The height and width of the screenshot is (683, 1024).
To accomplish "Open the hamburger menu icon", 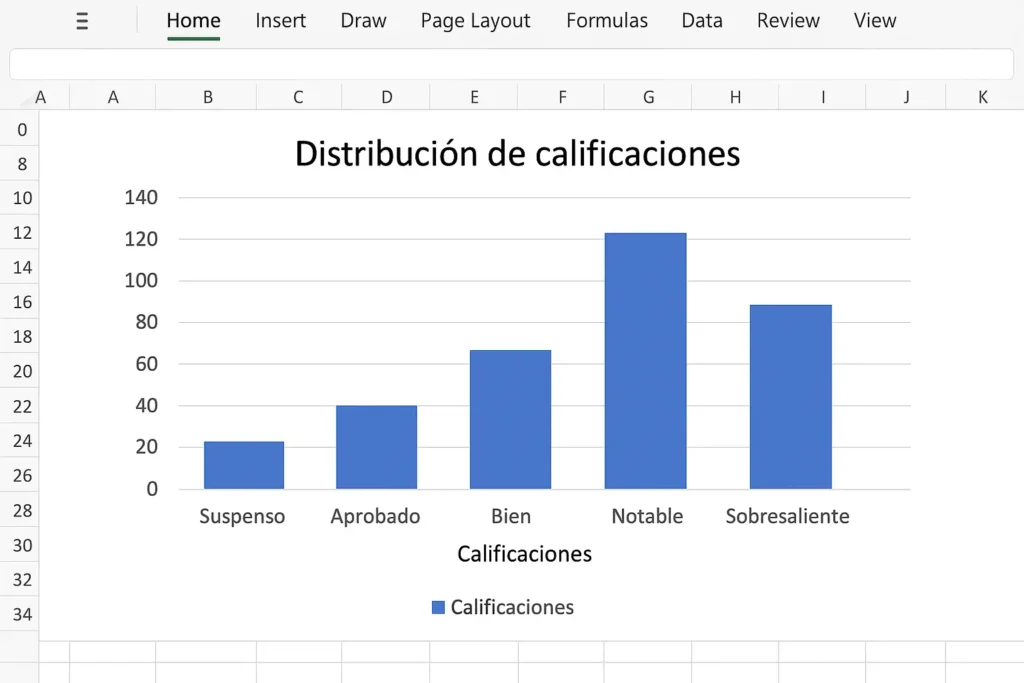I will [x=83, y=22].
